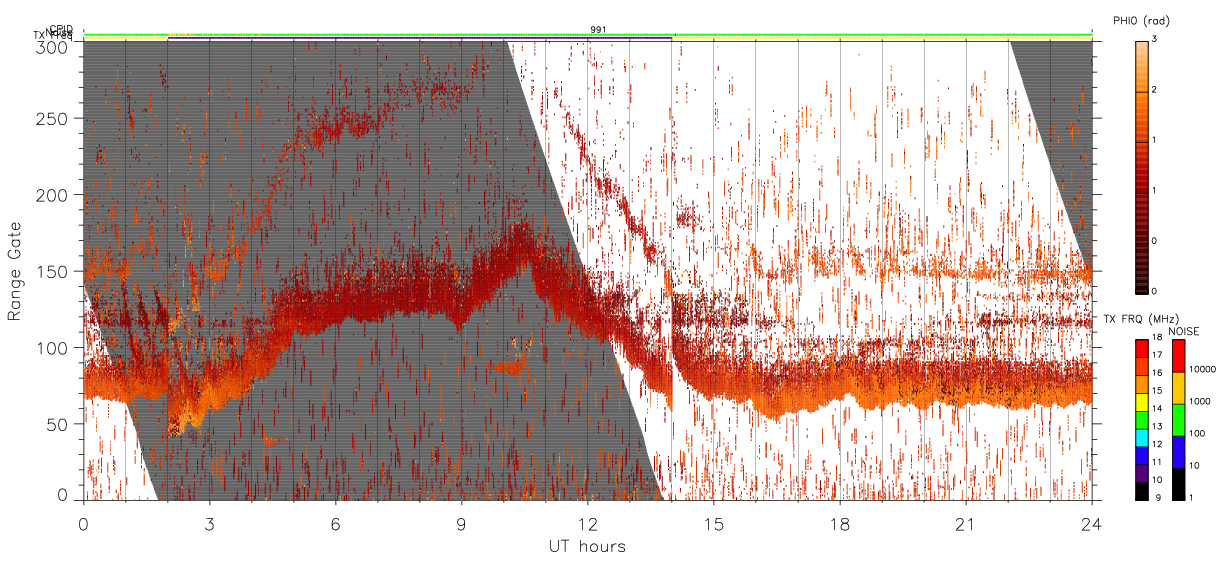The width and height of the screenshot is (1228, 567).
Task: Click the '14' TX FRQ legend value
Action: point(1157,408)
